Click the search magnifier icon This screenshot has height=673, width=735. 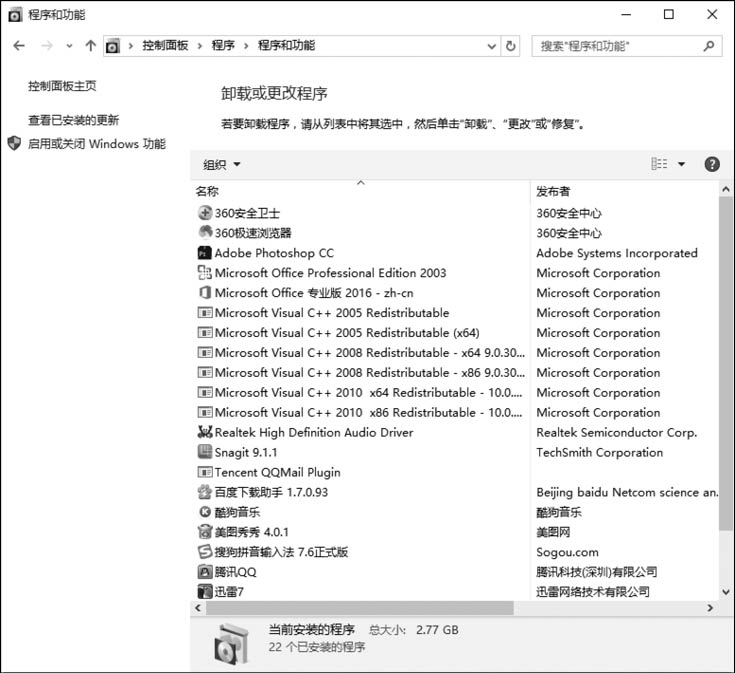[709, 45]
